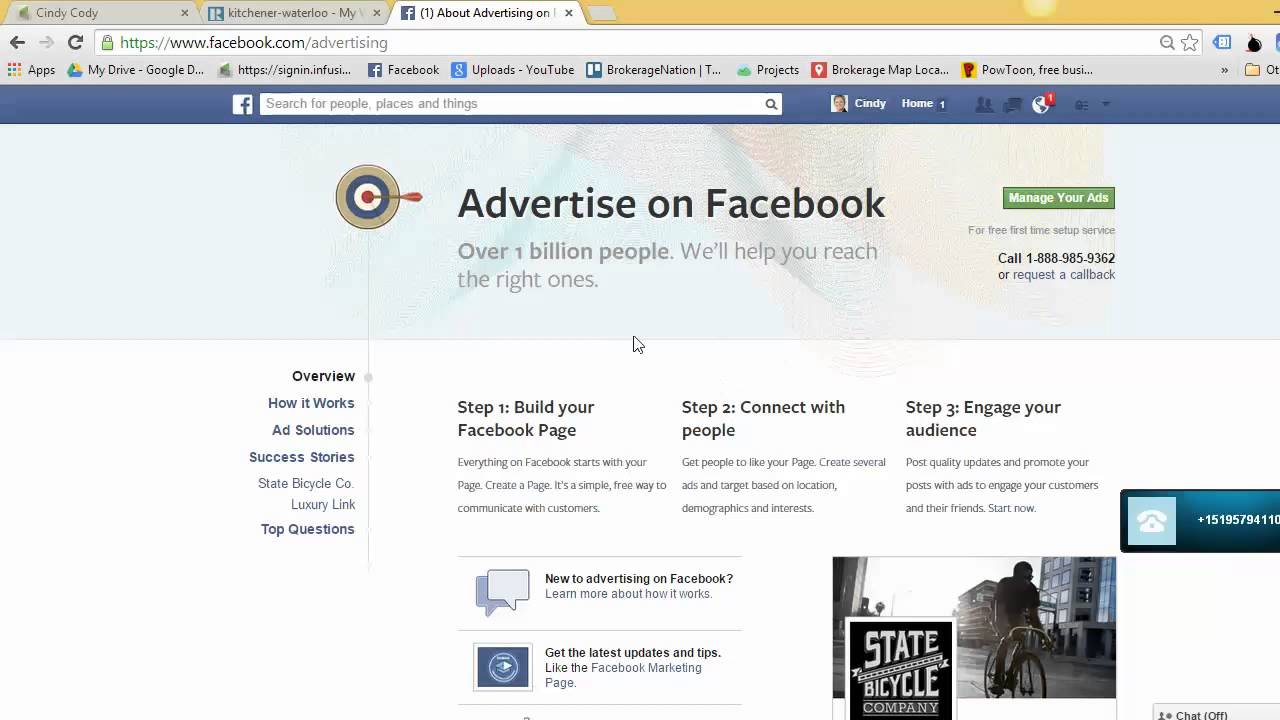Open My Drive - Google Drive bookmark
Image resolution: width=1280 pixels, height=720 pixels.
(x=136, y=70)
